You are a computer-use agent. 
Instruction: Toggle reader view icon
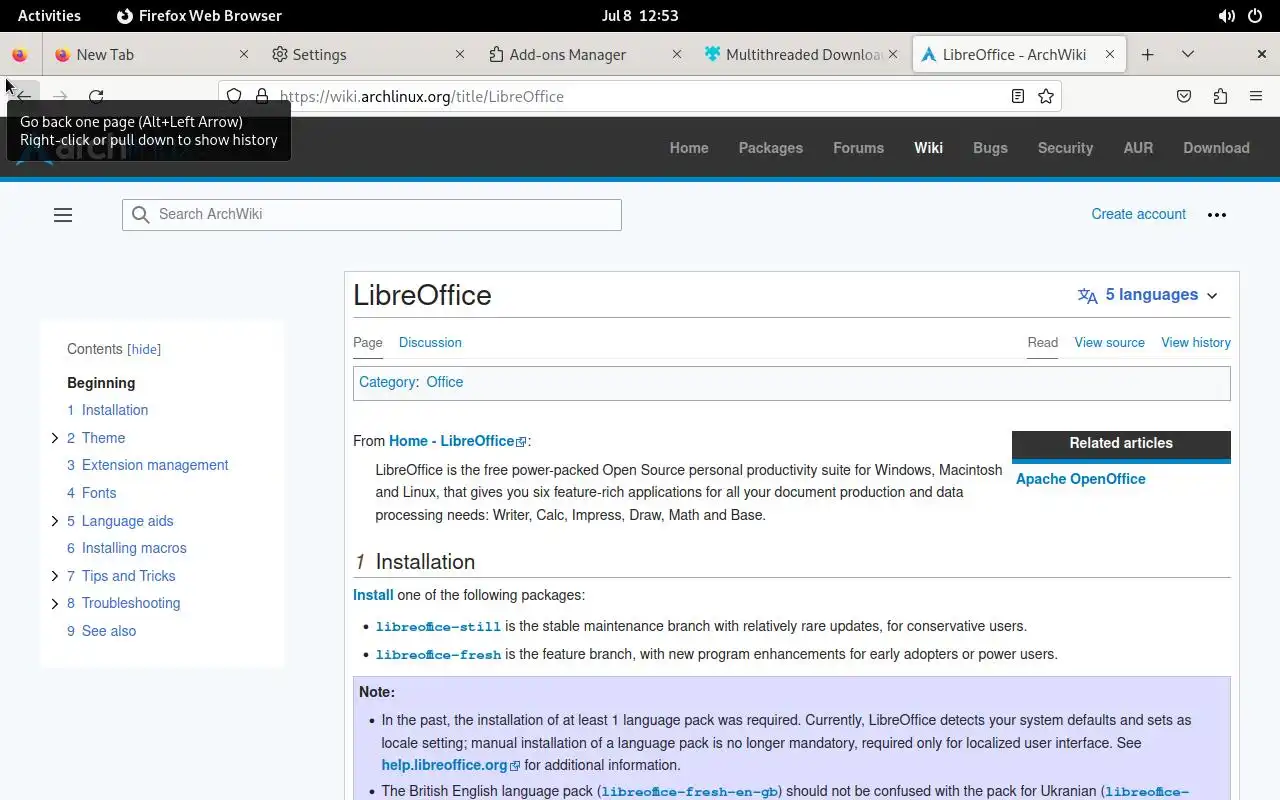pyautogui.click(x=1017, y=96)
